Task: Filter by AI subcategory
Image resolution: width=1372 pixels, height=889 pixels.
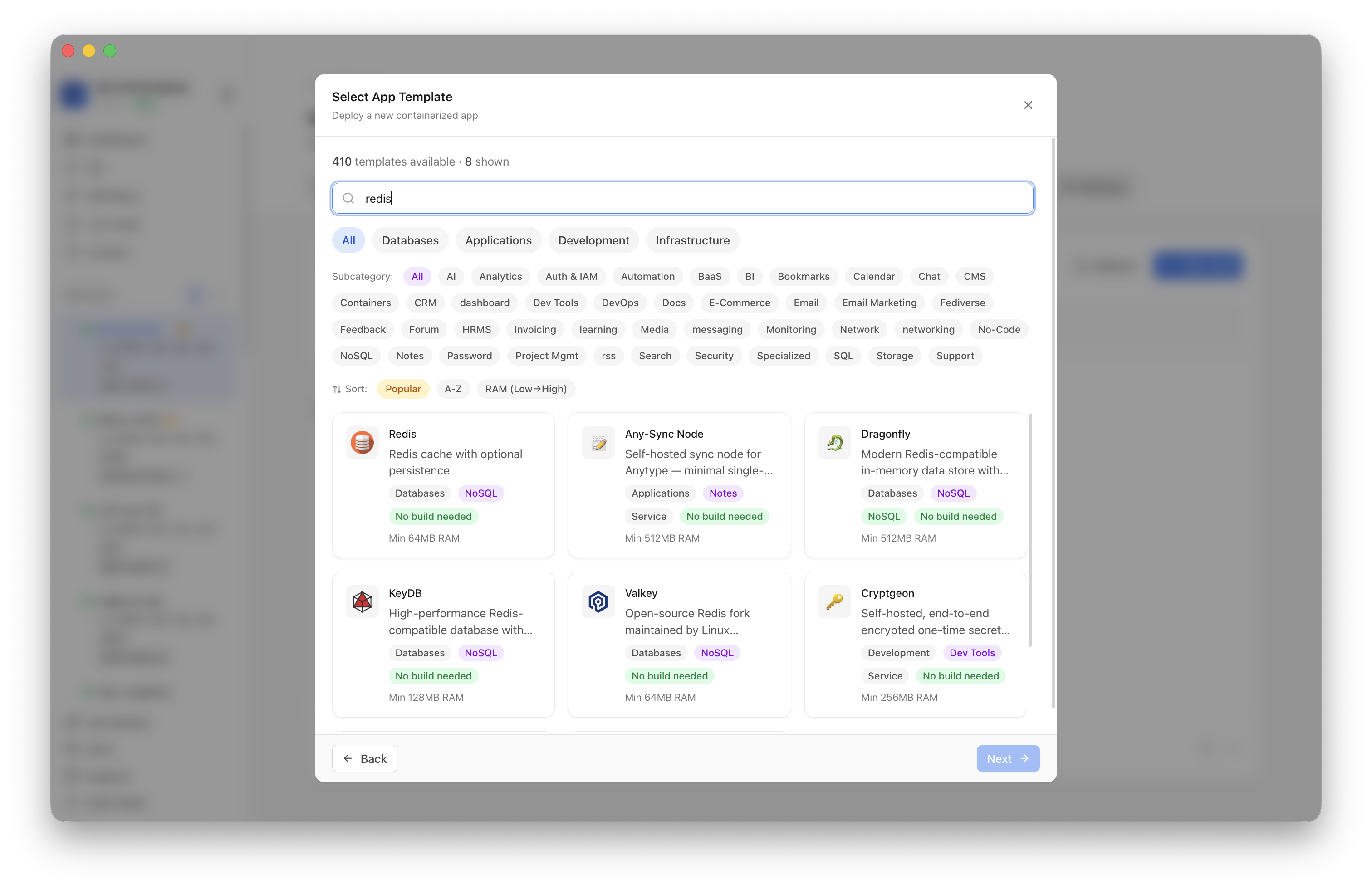Action: [x=451, y=276]
